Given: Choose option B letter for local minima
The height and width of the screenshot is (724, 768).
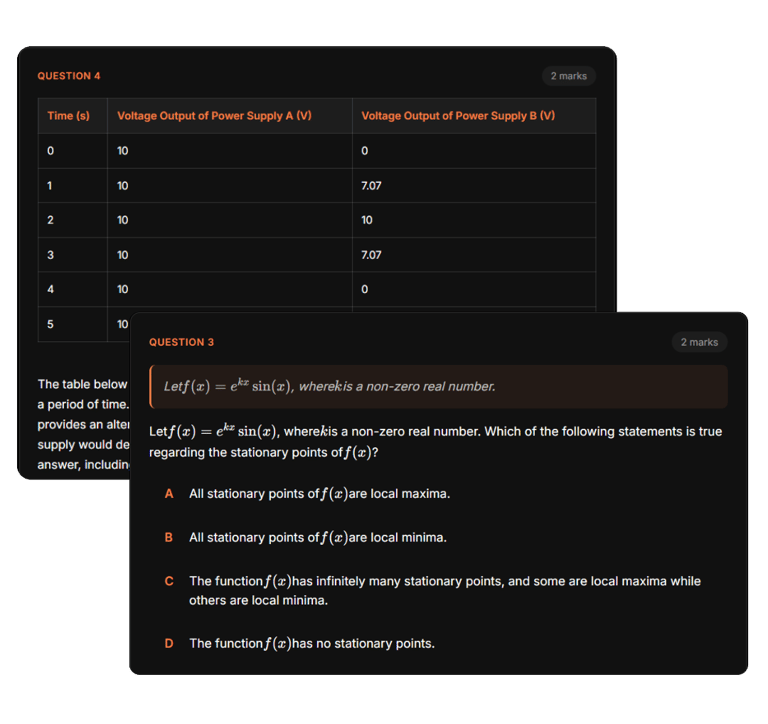Looking at the screenshot, I should pos(169,538).
